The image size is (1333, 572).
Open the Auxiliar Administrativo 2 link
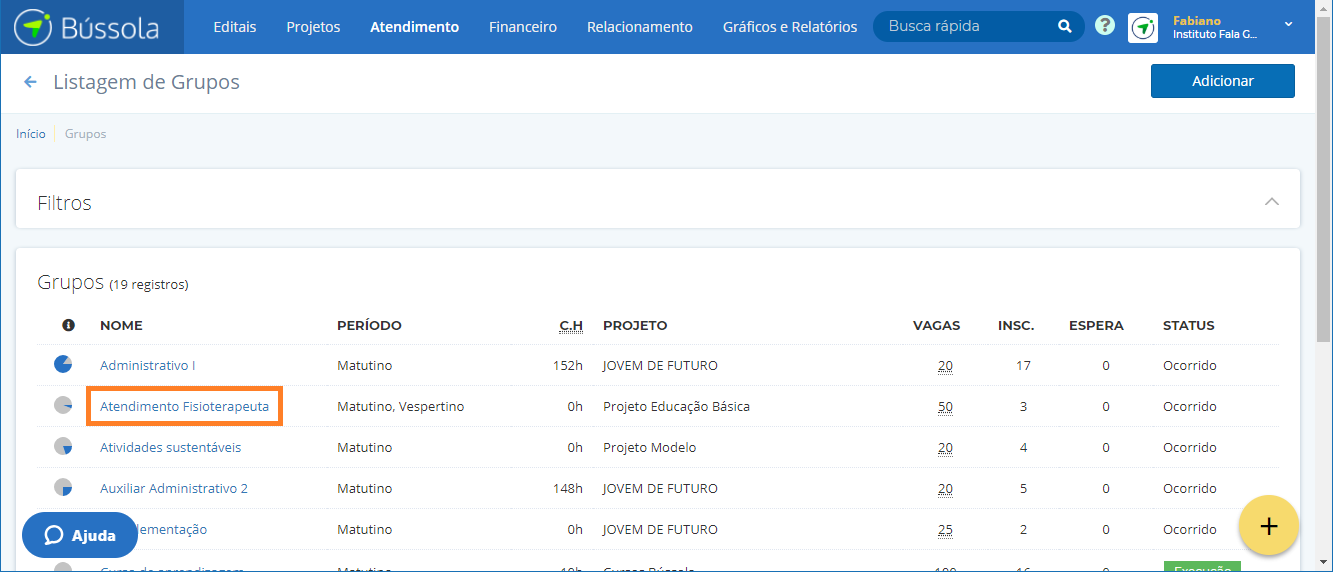173,488
